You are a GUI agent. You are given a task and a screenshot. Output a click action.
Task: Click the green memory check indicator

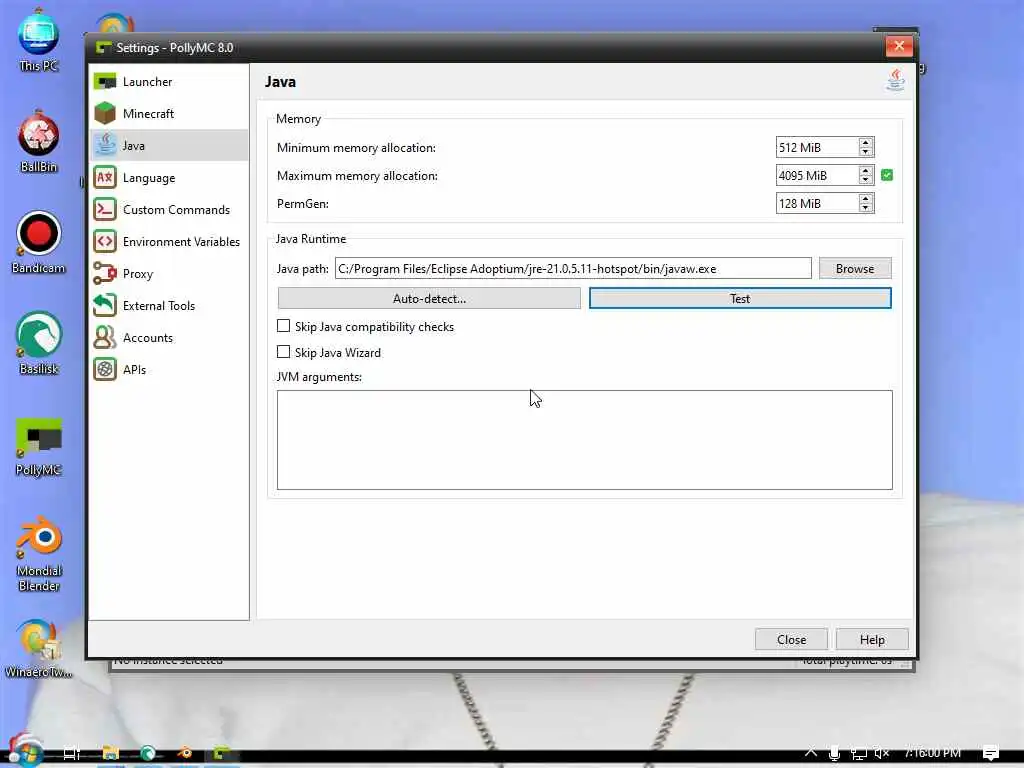click(x=887, y=175)
